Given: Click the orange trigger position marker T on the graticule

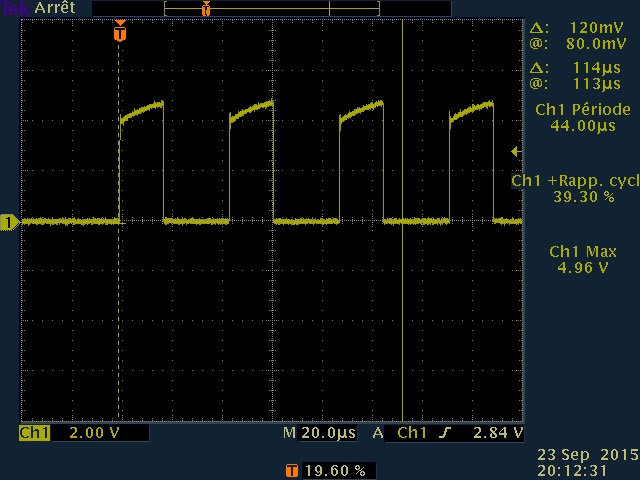Looking at the screenshot, I should tap(120, 31).
